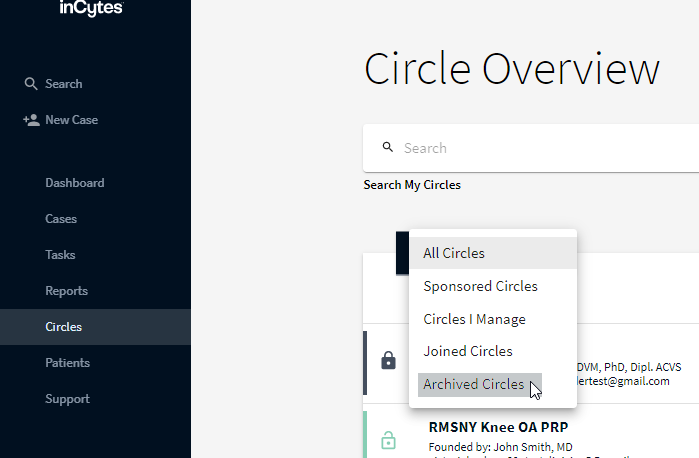Click the magnifier icon inside the search bar
The image size is (699, 458).
coord(388,148)
